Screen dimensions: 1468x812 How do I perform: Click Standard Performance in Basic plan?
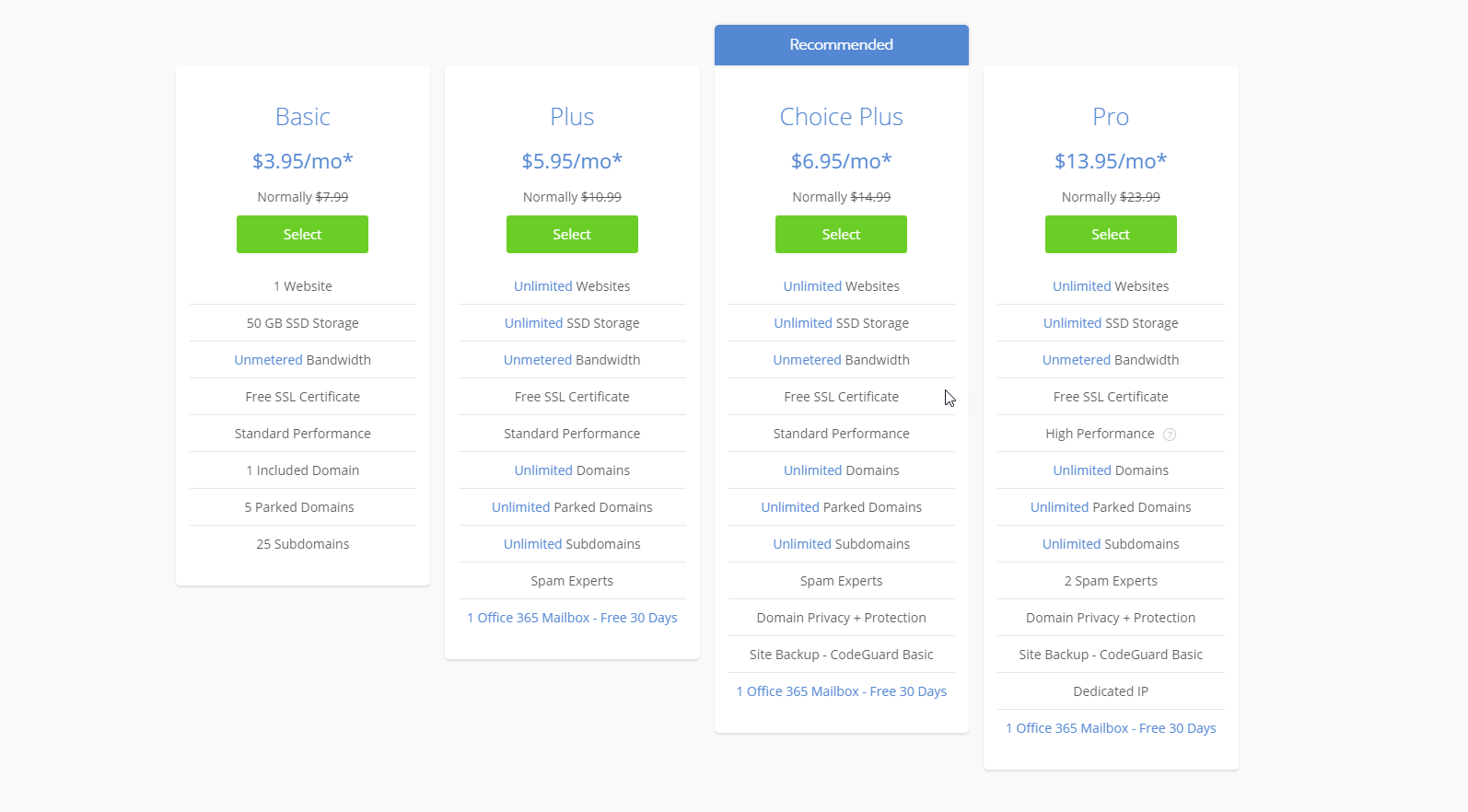pos(302,434)
